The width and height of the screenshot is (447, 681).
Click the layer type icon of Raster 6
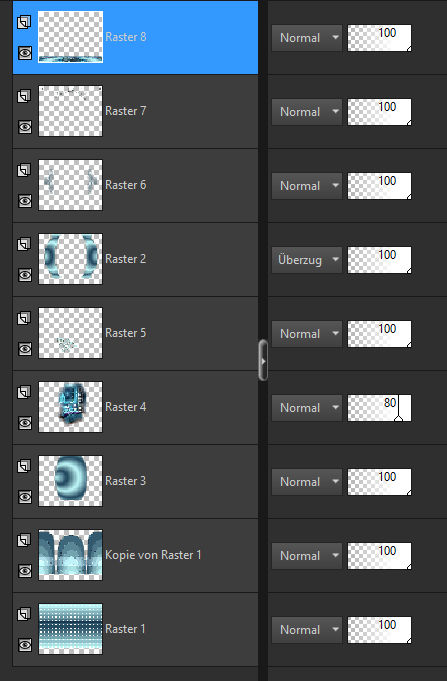click(24, 170)
